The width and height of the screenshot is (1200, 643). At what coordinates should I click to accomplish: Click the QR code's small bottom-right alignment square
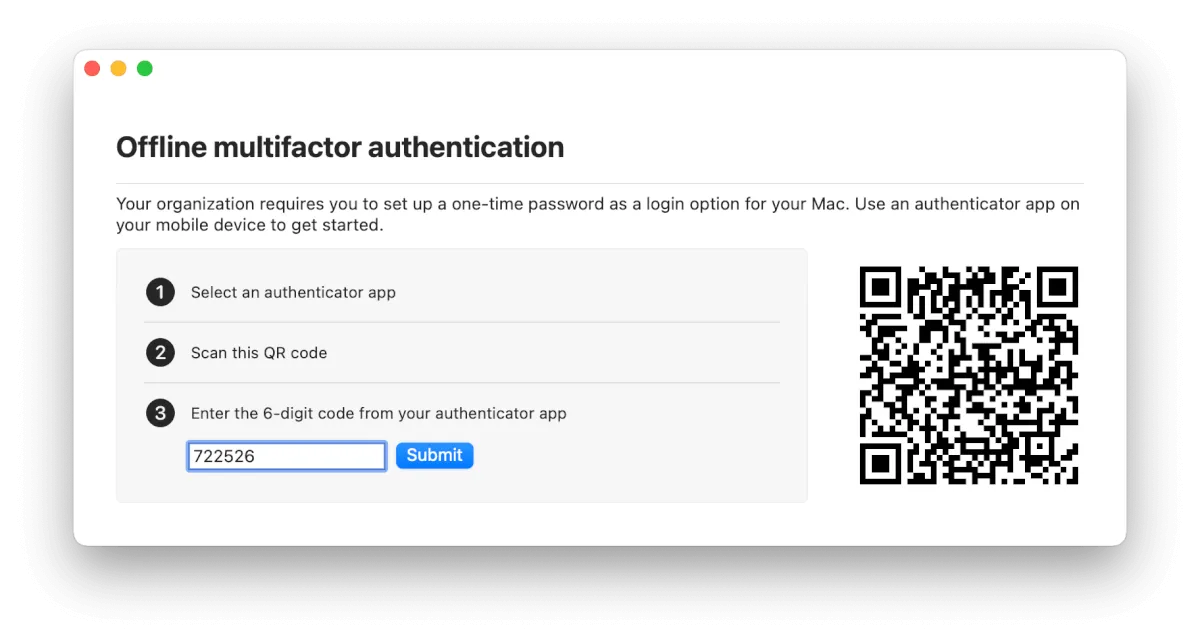click(x=1040, y=447)
